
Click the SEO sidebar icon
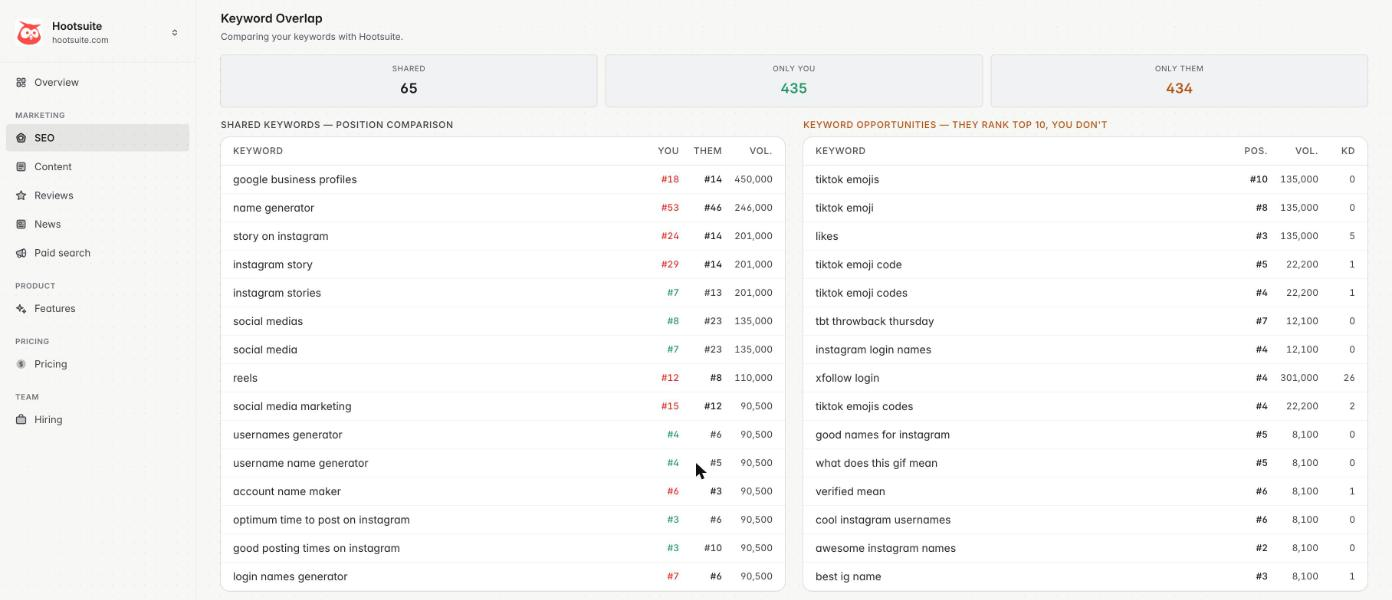(21, 138)
